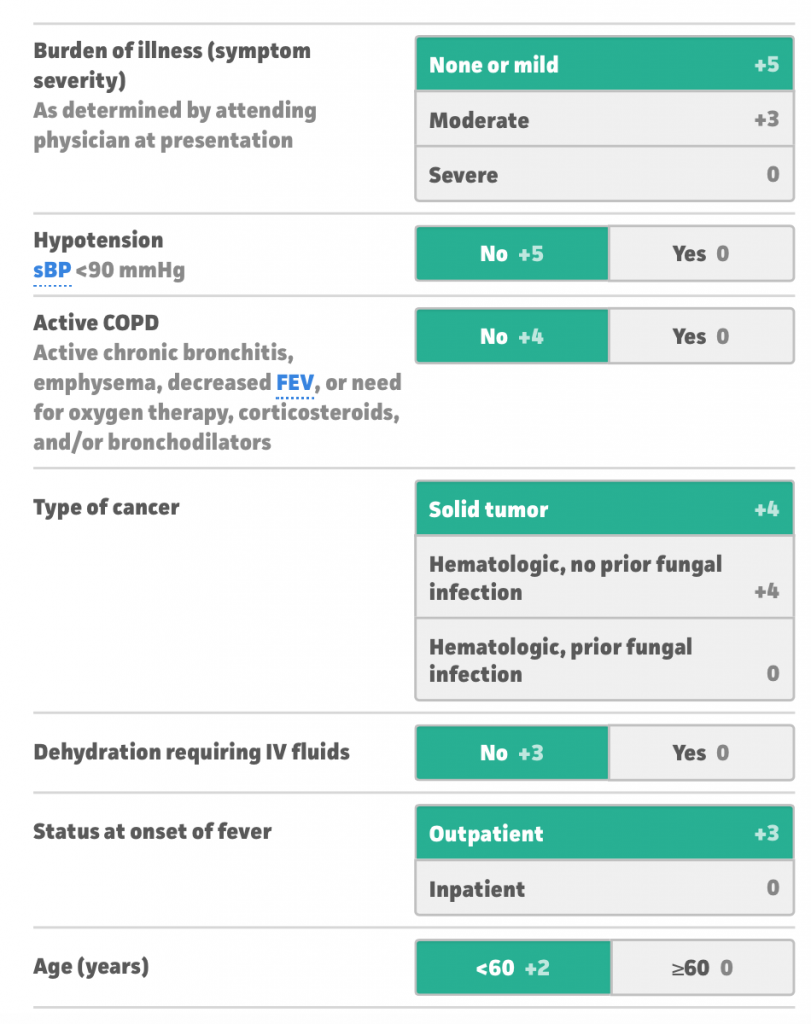Select "Hematologic, no prior fungal infection"
The height and width of the screenshot is (1024, 811).
coord(604,577)
